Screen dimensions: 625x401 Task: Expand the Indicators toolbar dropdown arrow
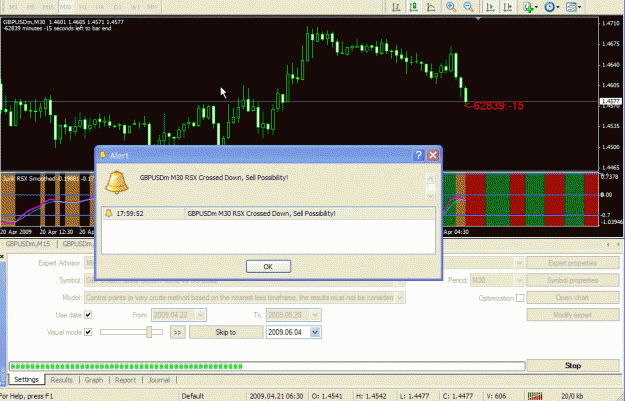coord(536,7)
